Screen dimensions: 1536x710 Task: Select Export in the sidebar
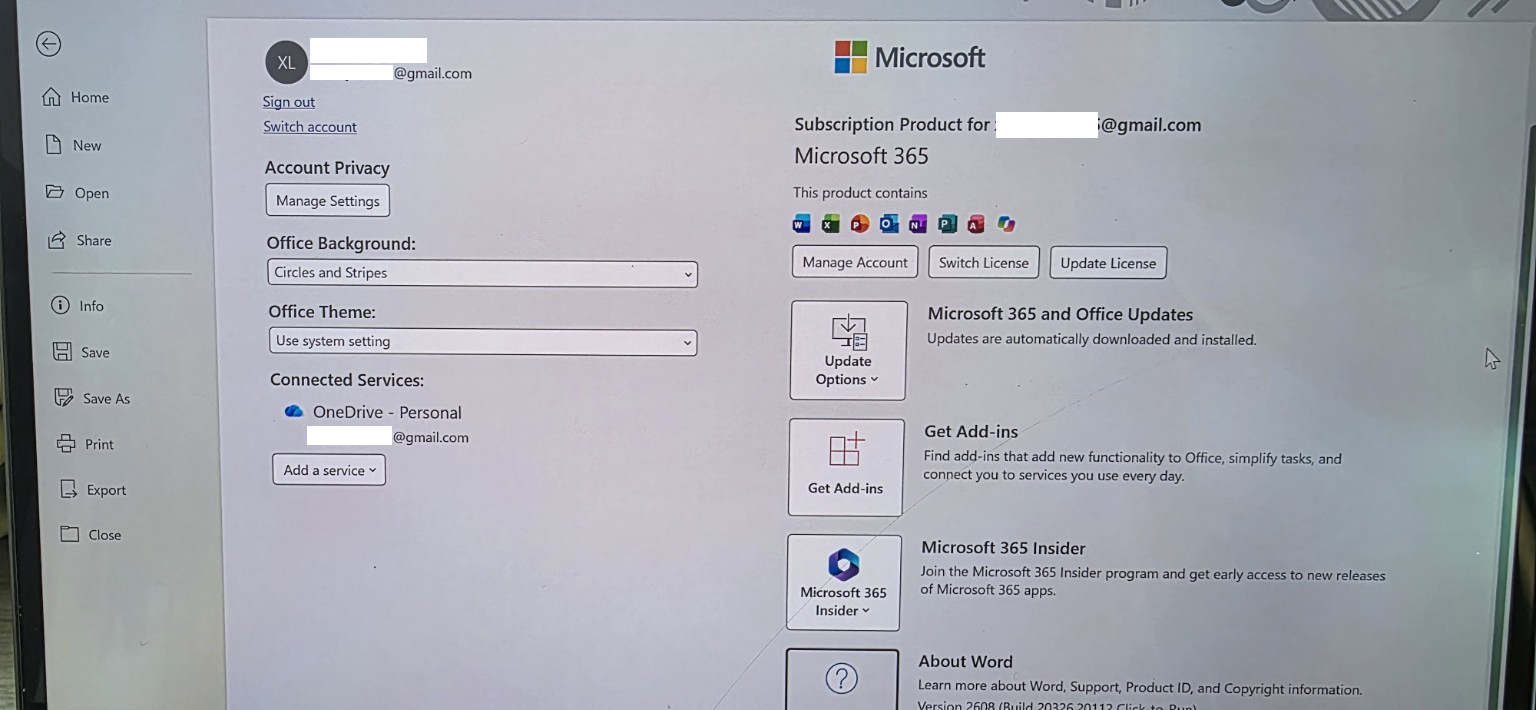click(93, 490)
